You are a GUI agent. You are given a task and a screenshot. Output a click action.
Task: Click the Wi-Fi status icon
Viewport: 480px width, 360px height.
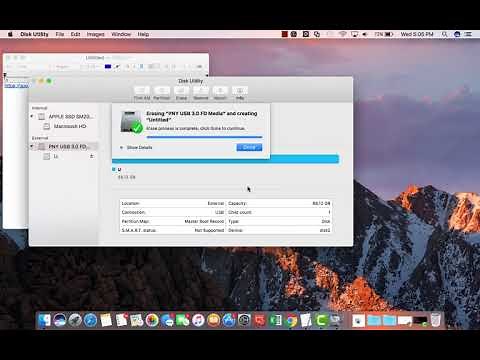point(343,34)
